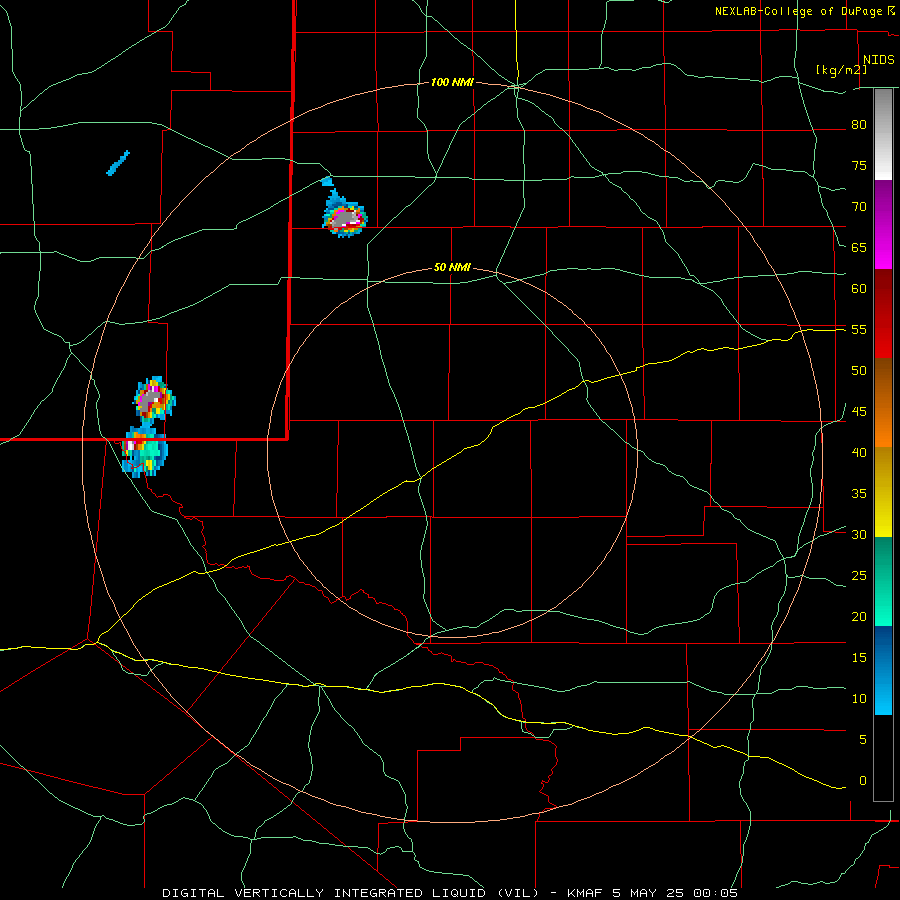
Task: Click the kg/m2 units label
Action: (841, 70)
